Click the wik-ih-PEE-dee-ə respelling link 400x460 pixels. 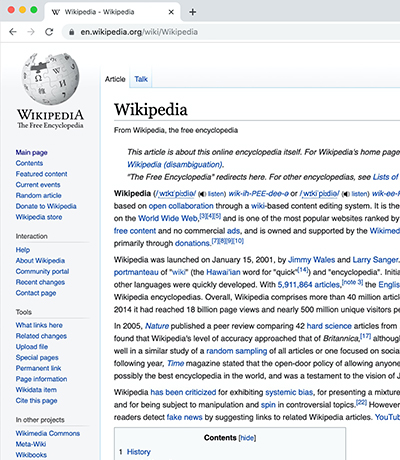[x=258, y=194]
